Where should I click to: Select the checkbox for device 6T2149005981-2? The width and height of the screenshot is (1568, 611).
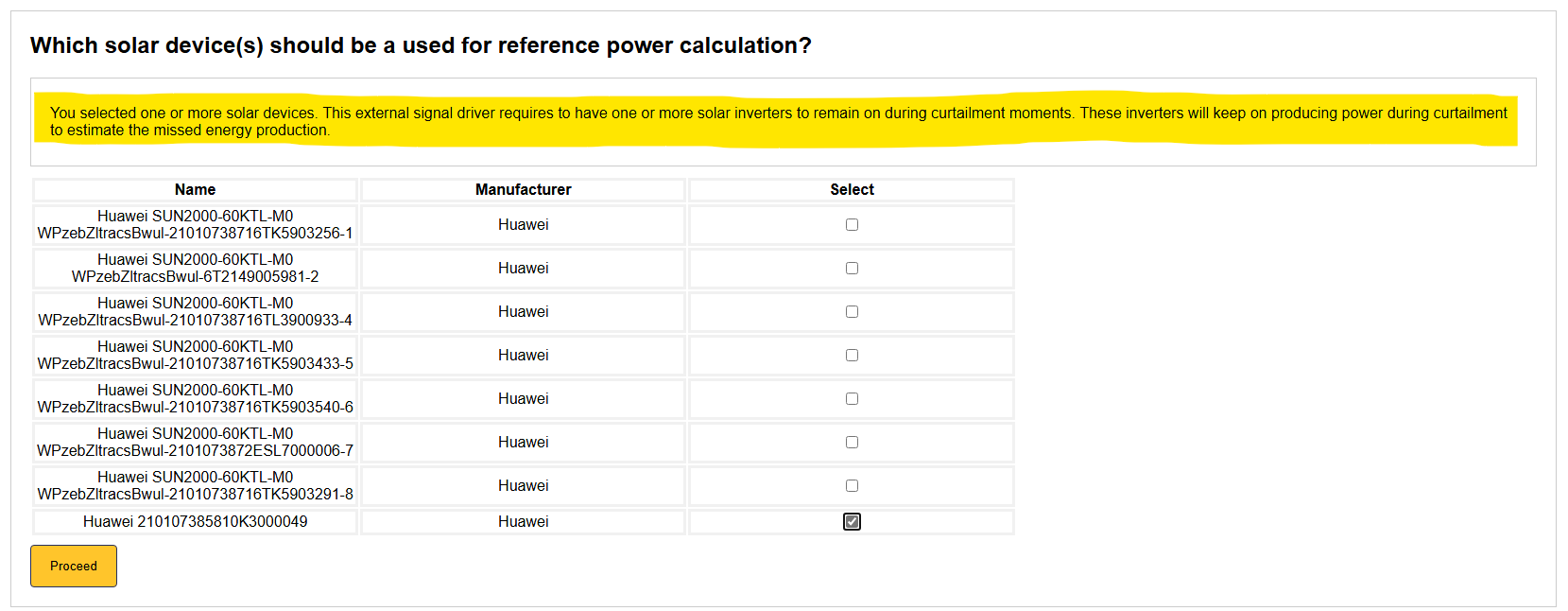(x=852, y=269)
